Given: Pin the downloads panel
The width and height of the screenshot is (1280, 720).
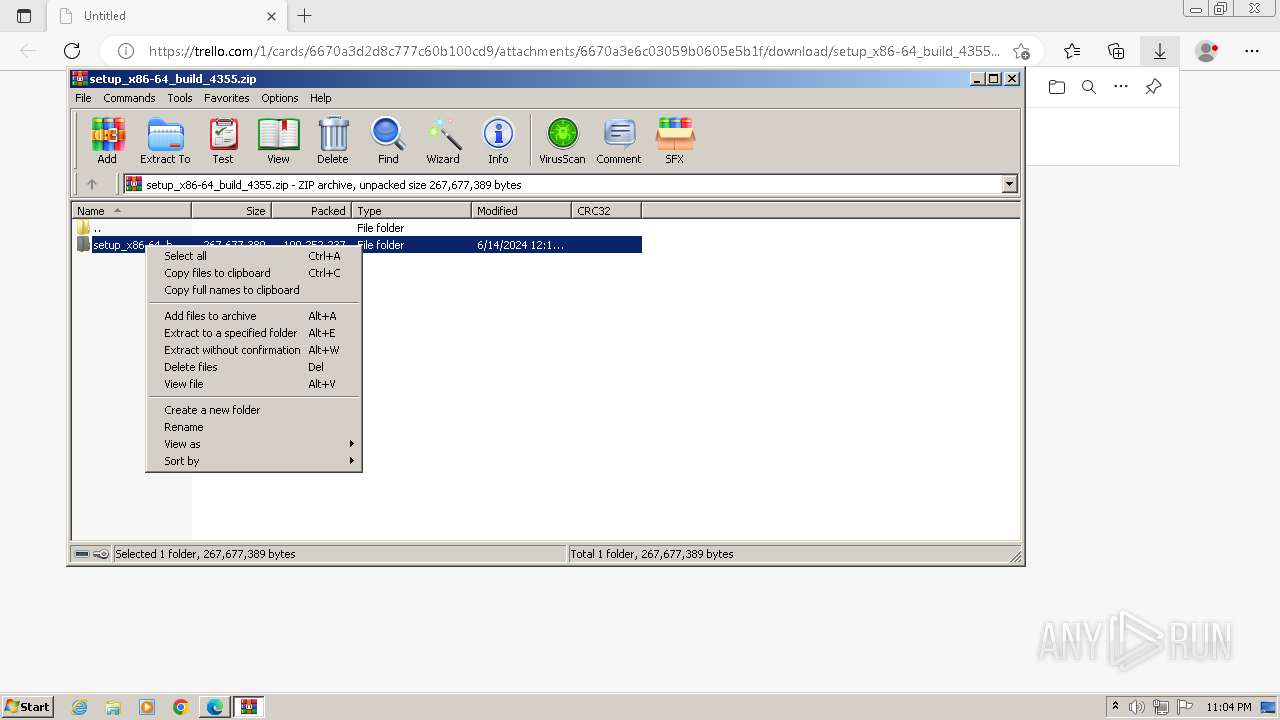Looking at the screenshot, I should click(x=1153, y=87).
